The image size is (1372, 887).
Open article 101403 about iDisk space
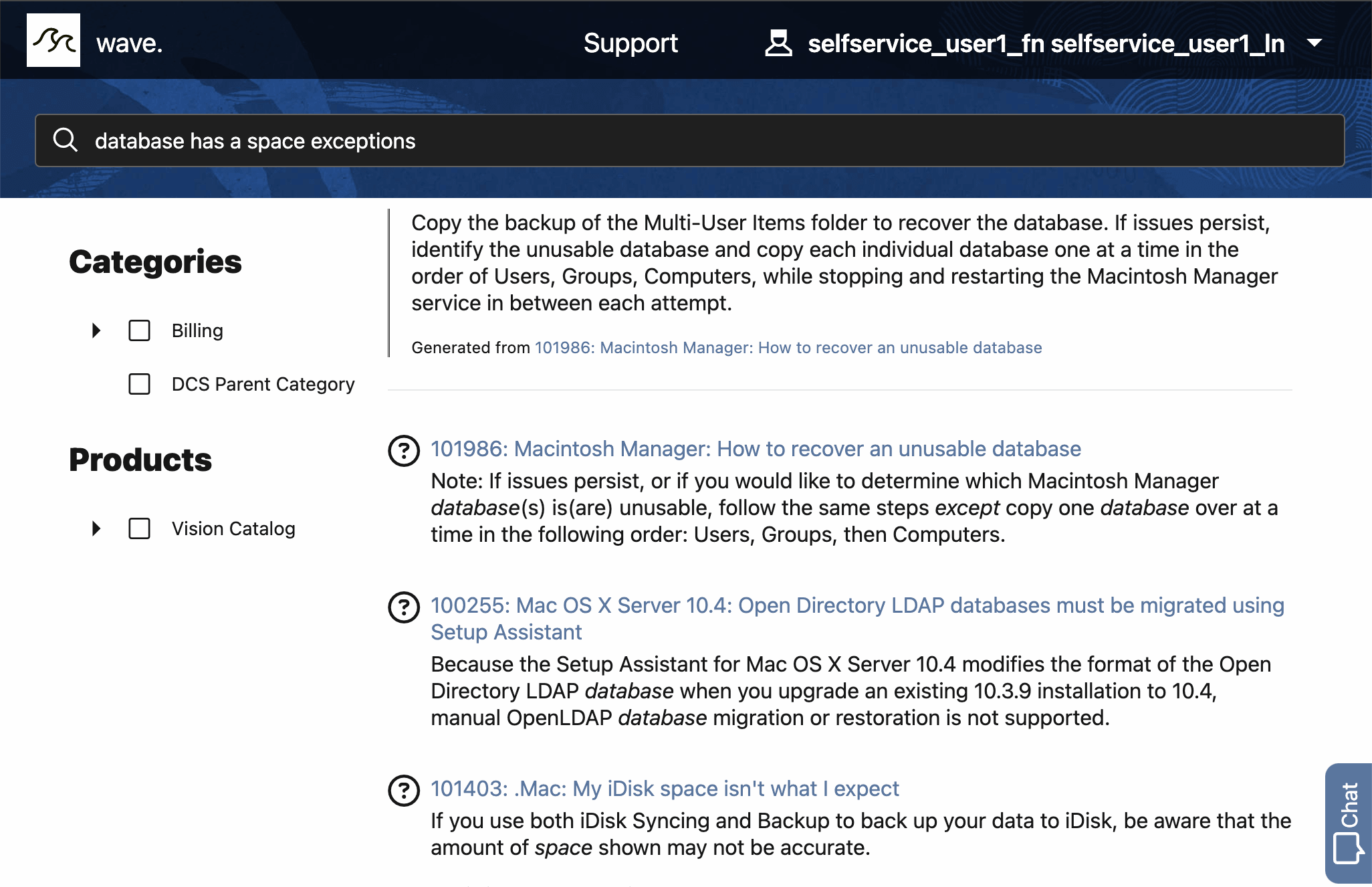[665, 789]
